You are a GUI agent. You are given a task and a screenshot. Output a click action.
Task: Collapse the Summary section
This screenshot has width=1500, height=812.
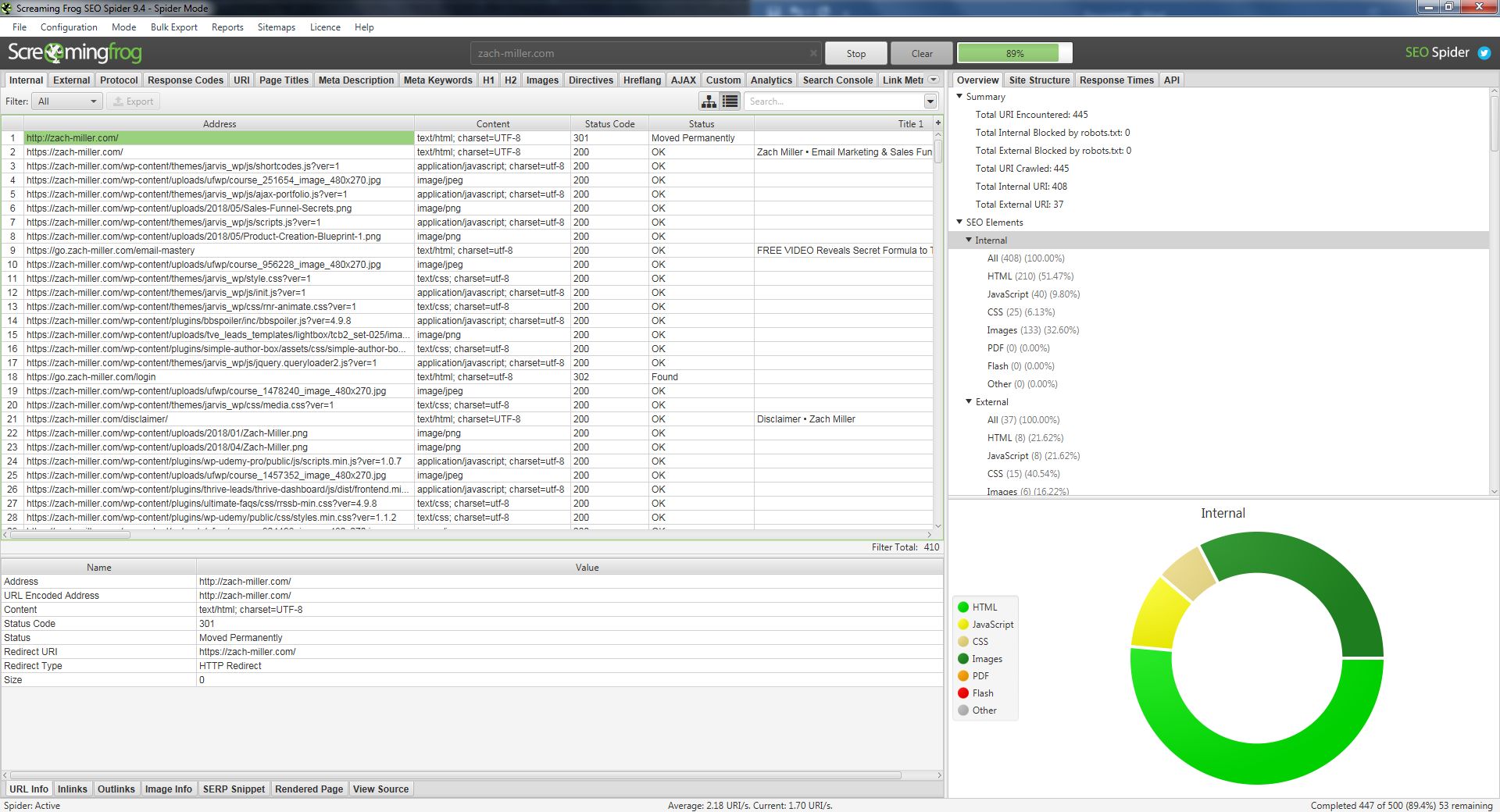click(x=959, y=97)
